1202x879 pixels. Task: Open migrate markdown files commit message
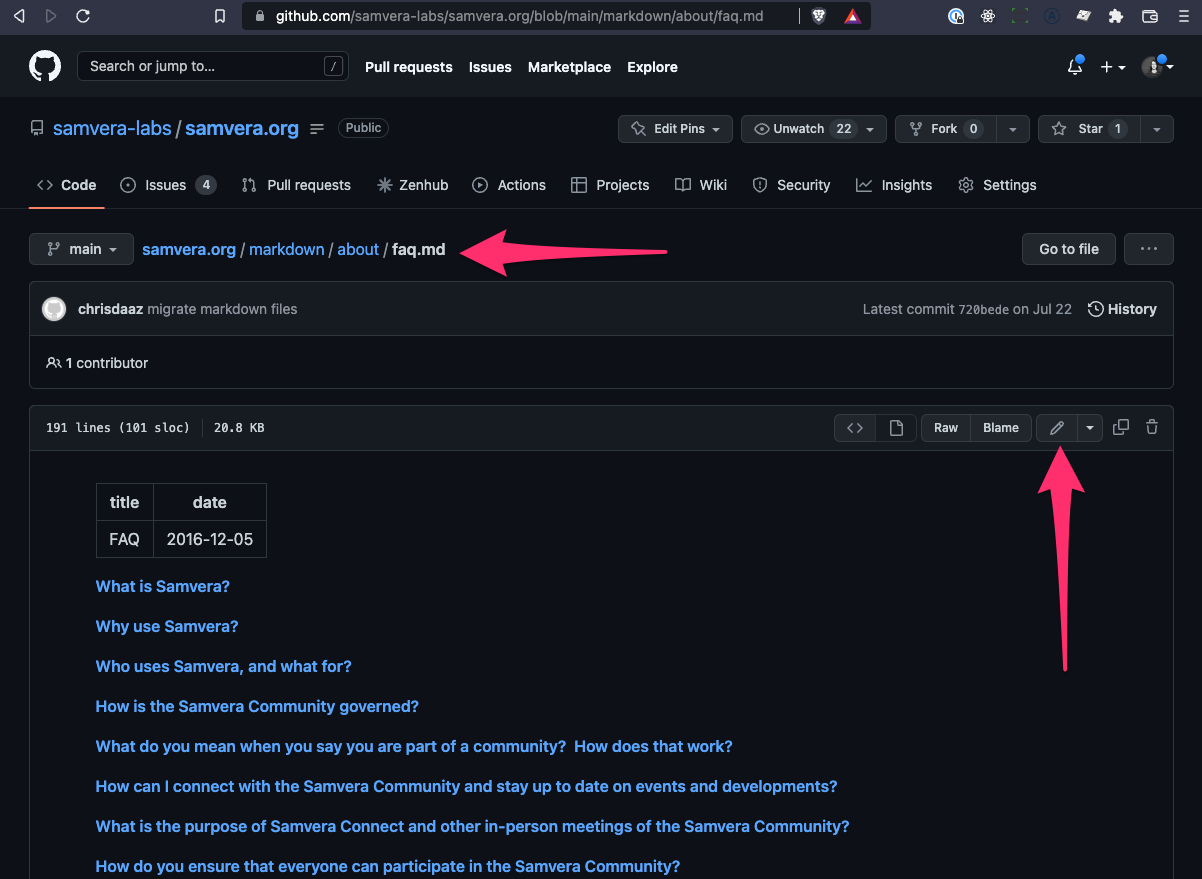tap(222, 309)
